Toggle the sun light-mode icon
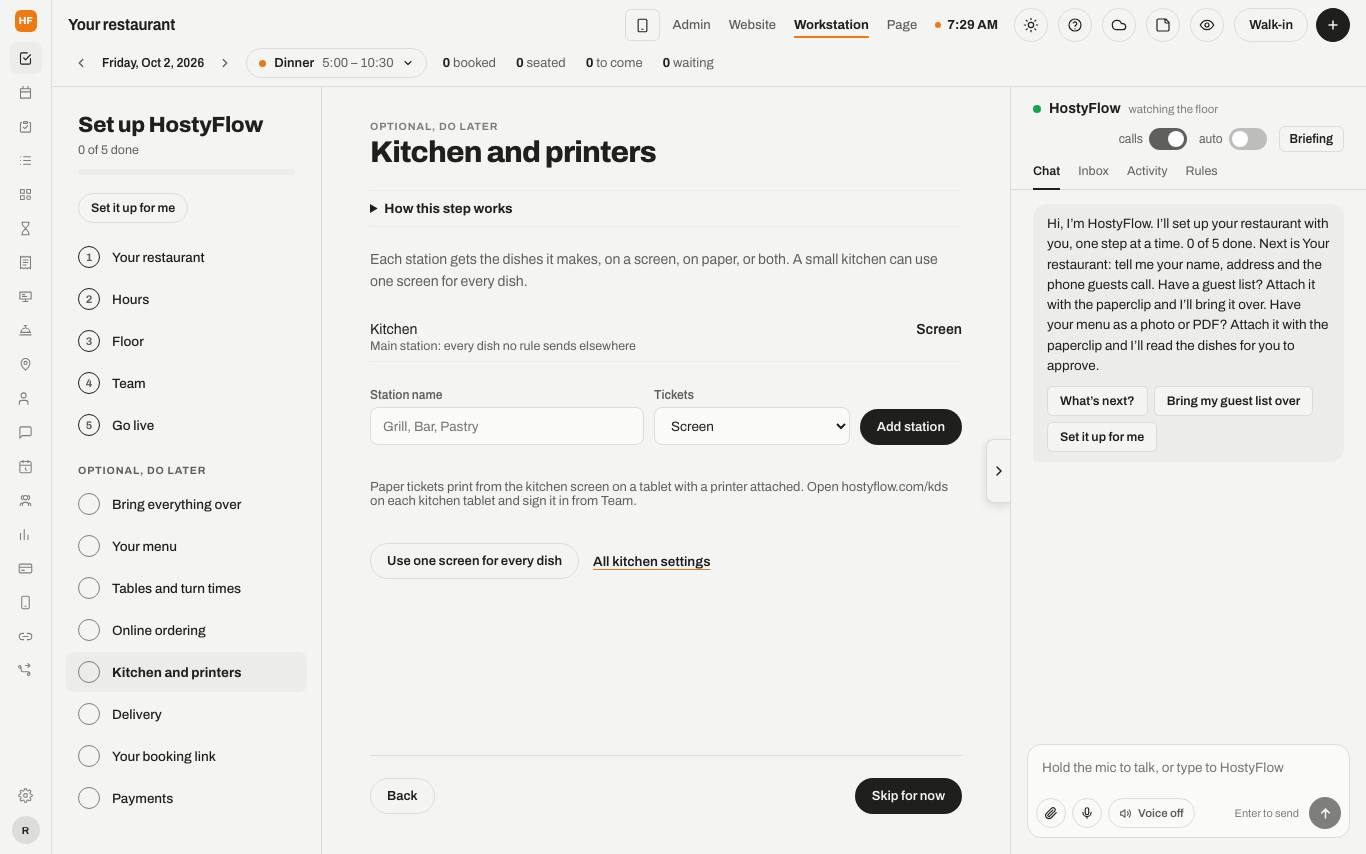The image size is (1366, 854). point(1031,25)
